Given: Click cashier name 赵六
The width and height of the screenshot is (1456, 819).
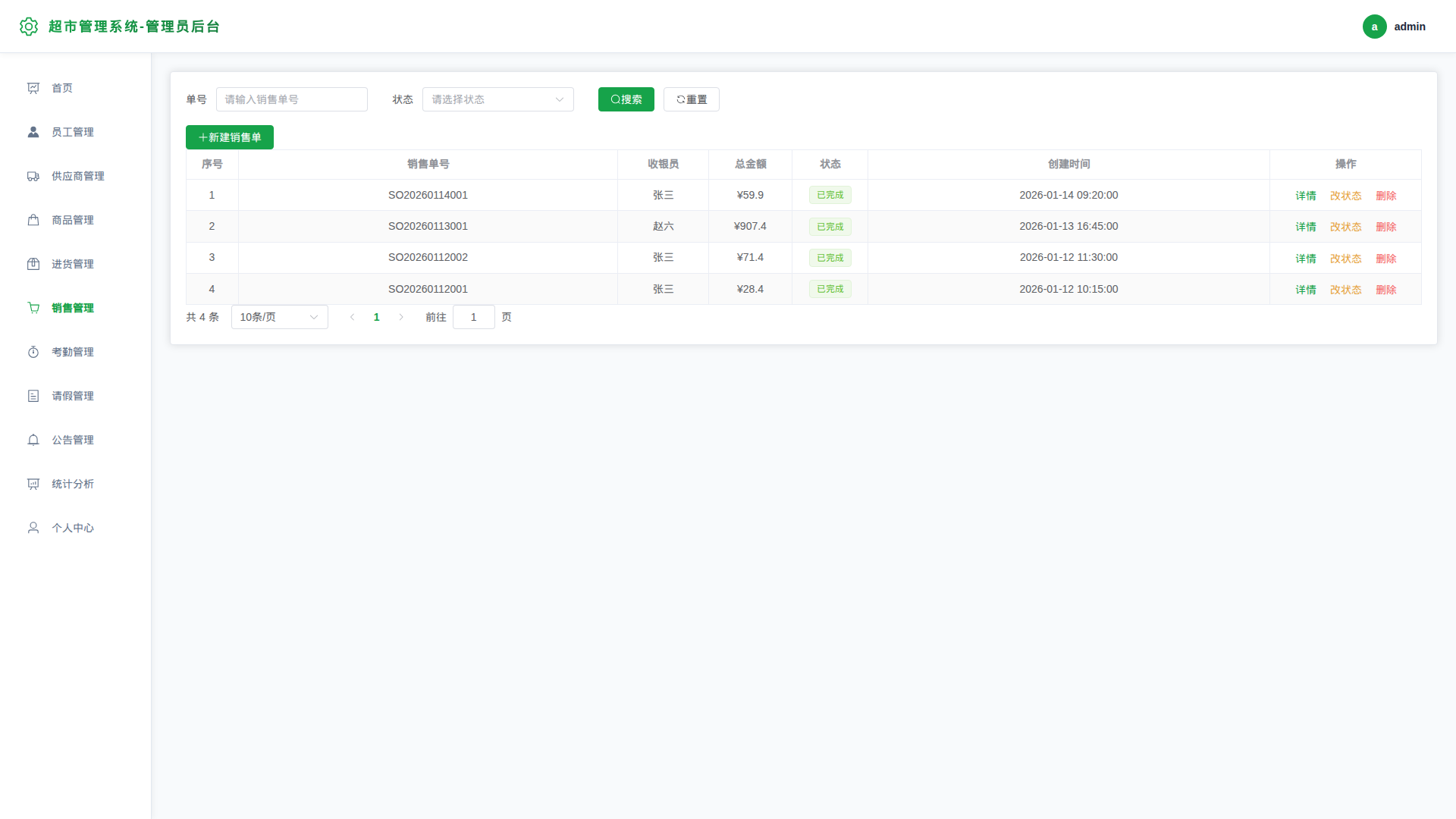Looking at the screenshot, I should [x=664, y=226].
